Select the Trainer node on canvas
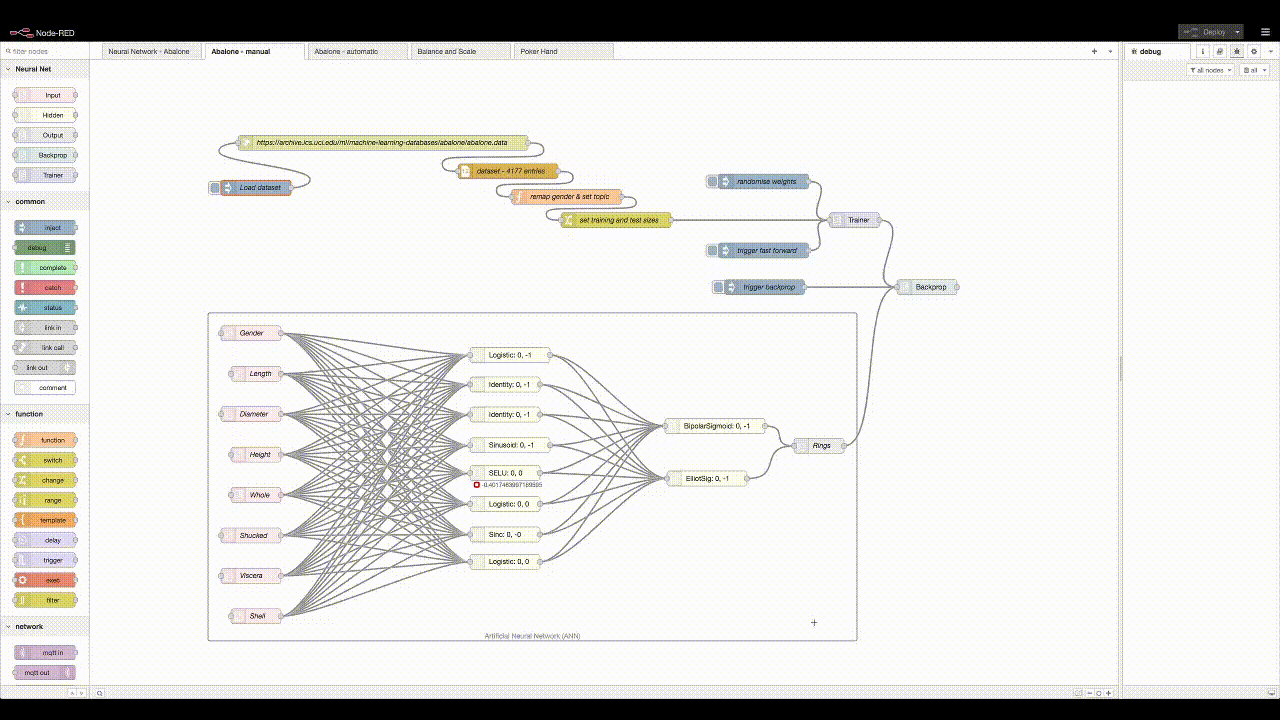 [854, 220]
